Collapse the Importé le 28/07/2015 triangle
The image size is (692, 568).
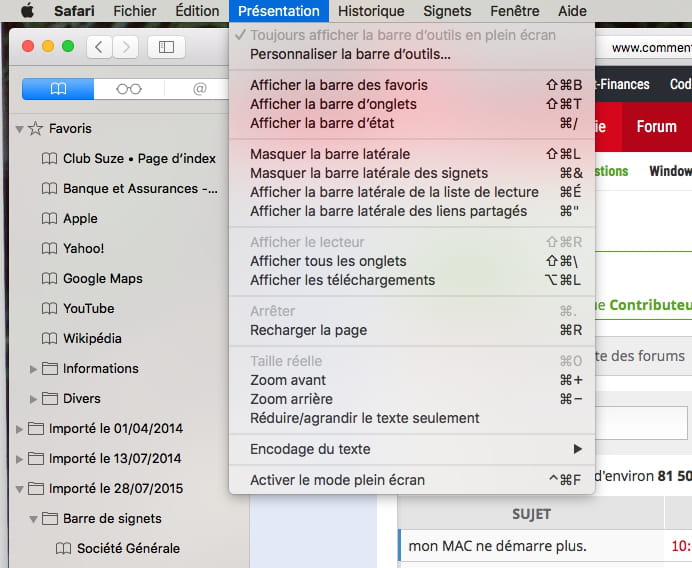(19, 489)
